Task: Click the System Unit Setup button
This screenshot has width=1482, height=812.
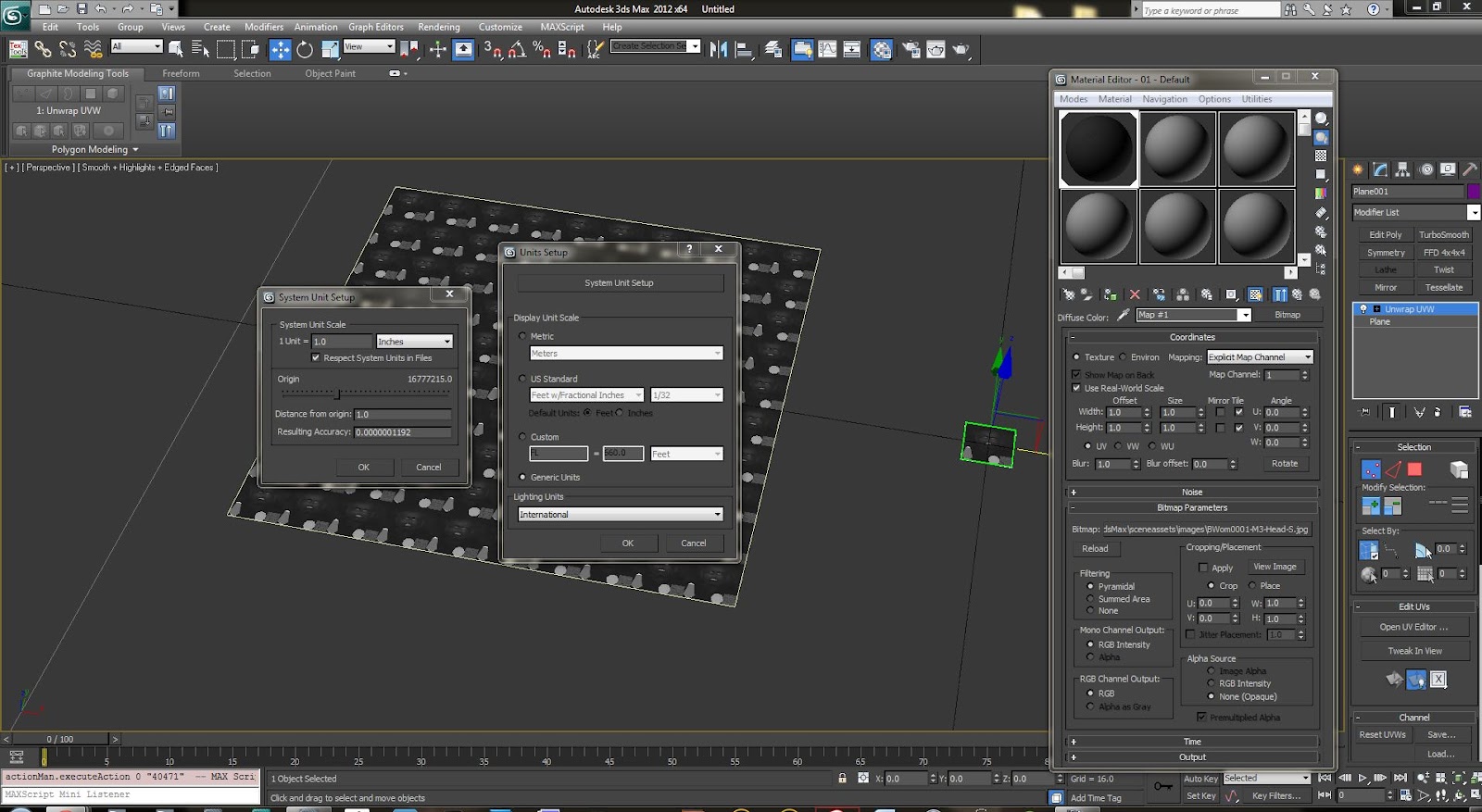Action: pos(619,283)
